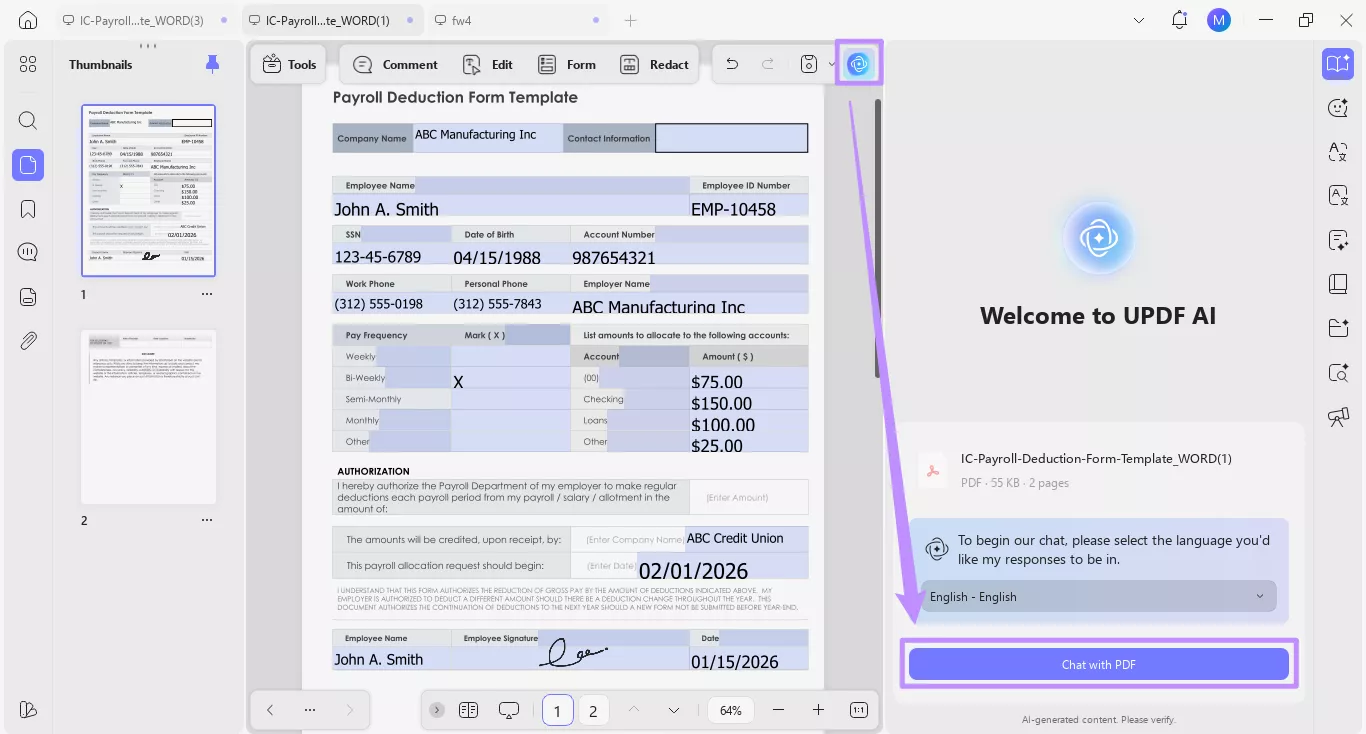Undo the last action
Viewport: 1366px width, 734px height.
click(x=732, y=64)
